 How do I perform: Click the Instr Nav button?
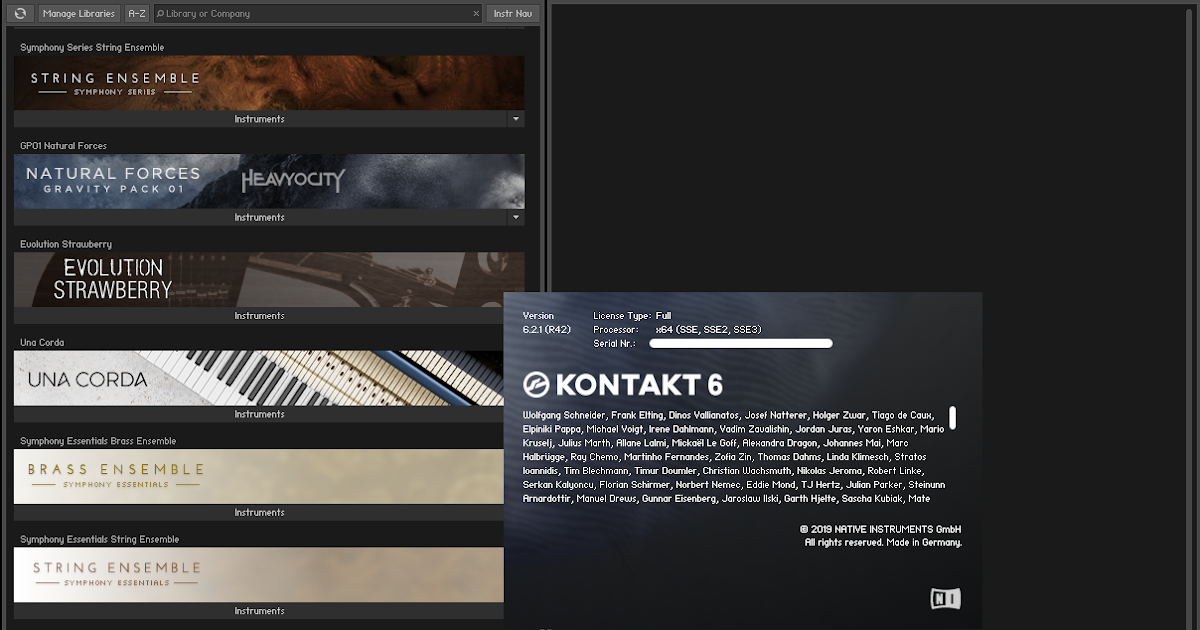click(x=512, y=13)
